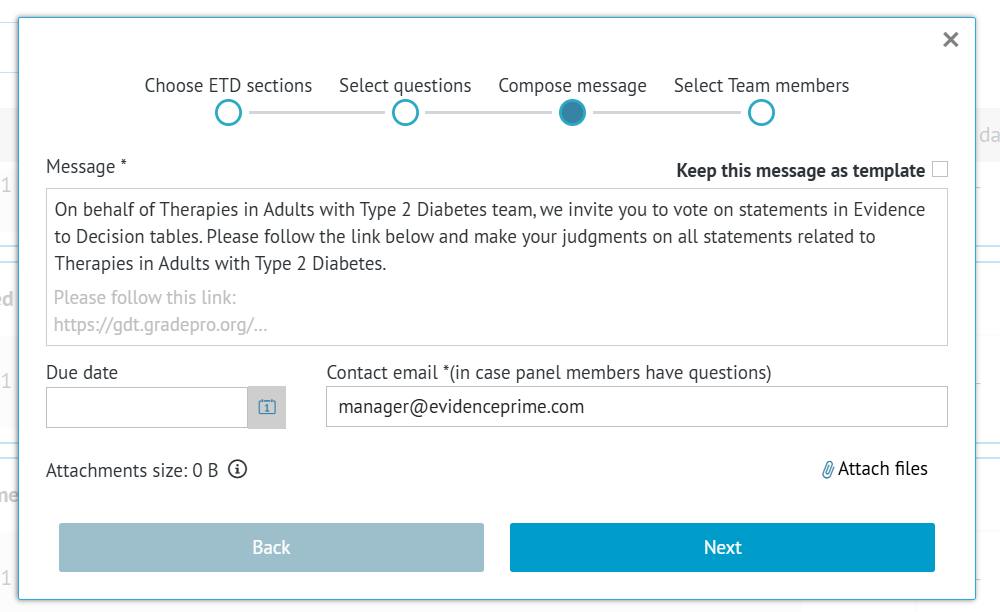
Task: Close the dialog with the X icon
Action: pos(950,40)
